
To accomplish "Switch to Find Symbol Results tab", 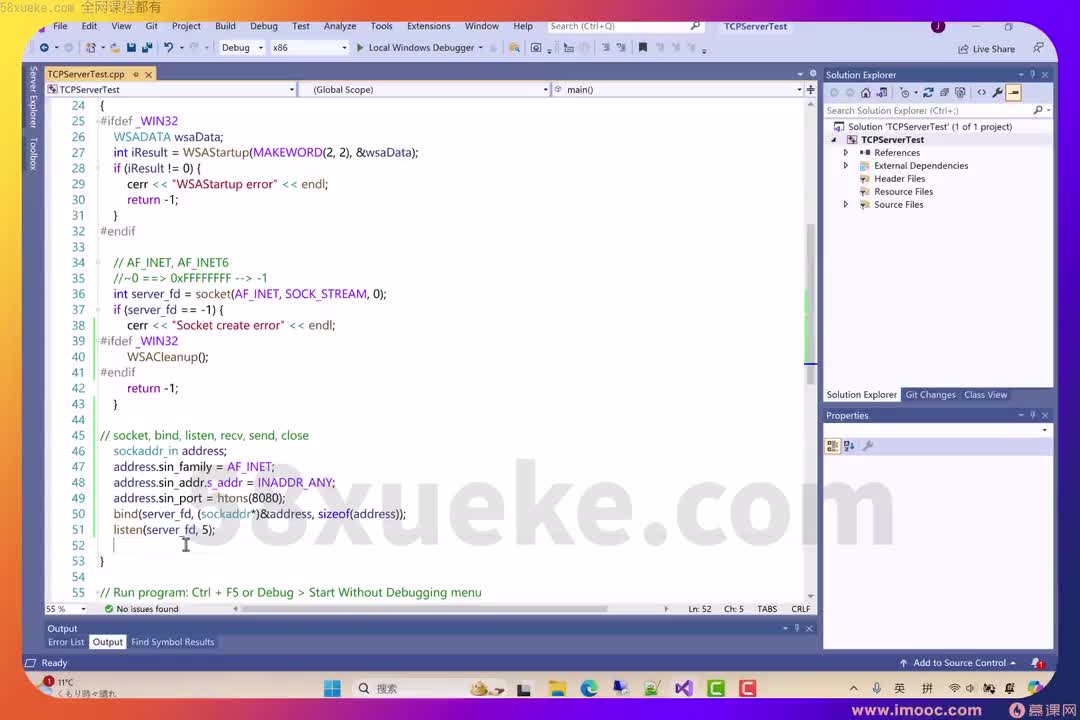I will click(172, 642).
